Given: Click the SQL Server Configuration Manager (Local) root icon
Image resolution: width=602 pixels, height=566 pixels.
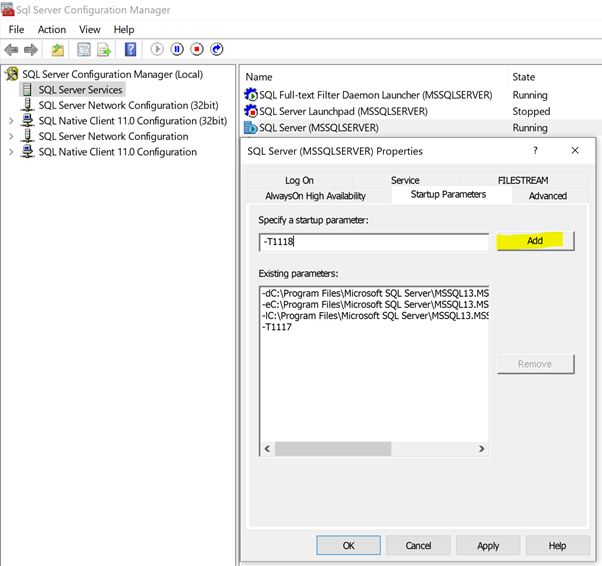Looking at the screenshot, I should point(12,74).
